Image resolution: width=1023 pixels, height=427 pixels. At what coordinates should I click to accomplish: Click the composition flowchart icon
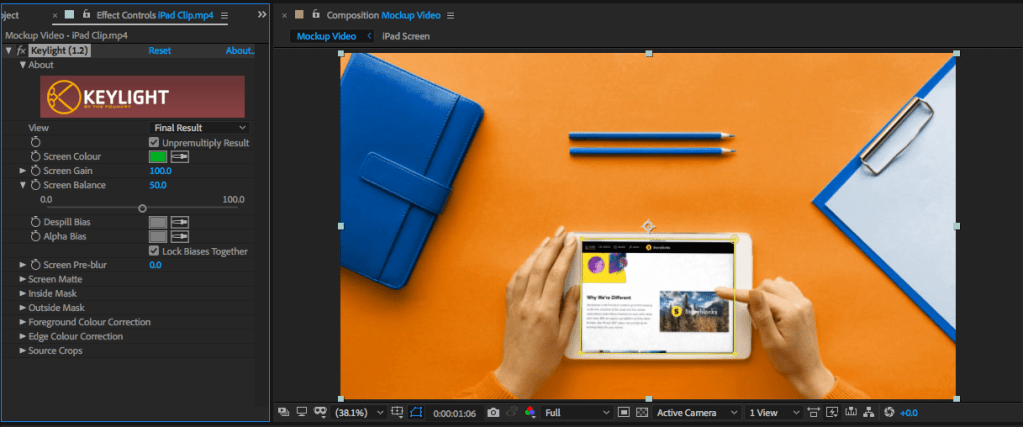pos(868,412)
